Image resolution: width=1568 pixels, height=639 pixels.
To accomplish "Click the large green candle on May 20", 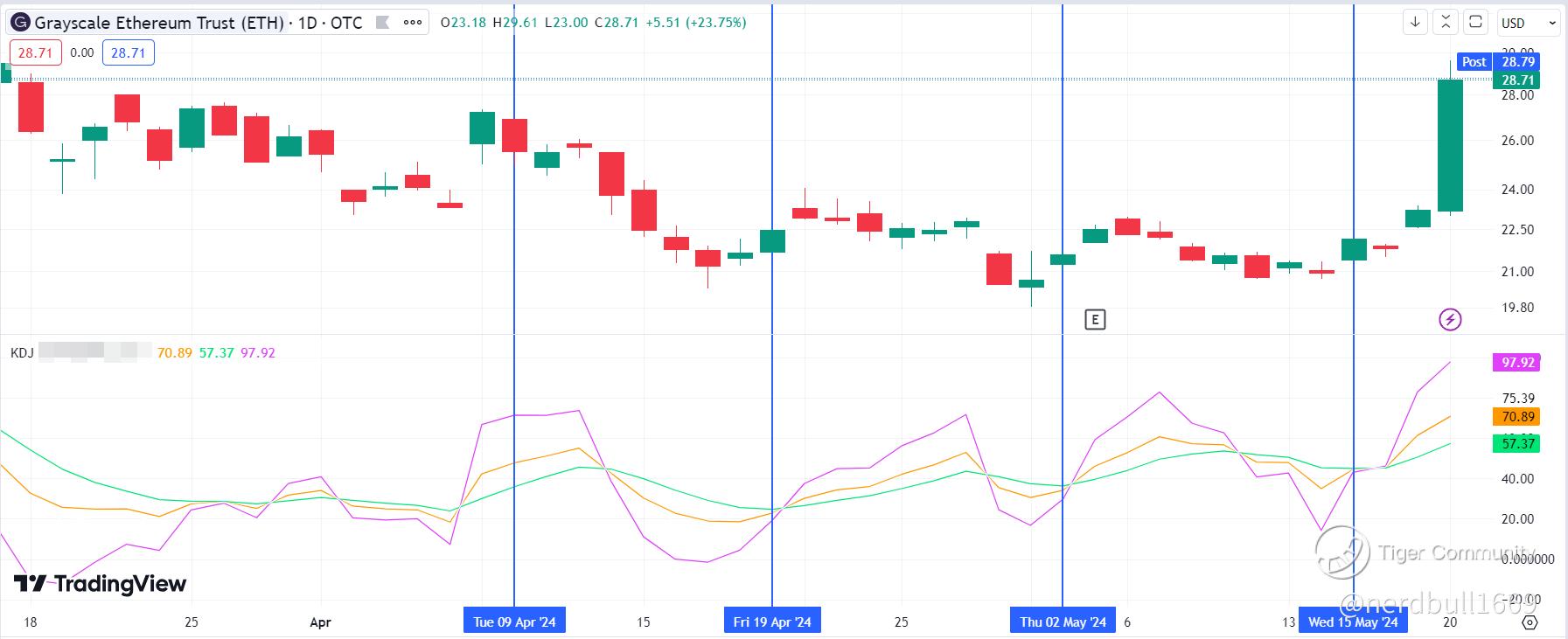I will 1450,146.
